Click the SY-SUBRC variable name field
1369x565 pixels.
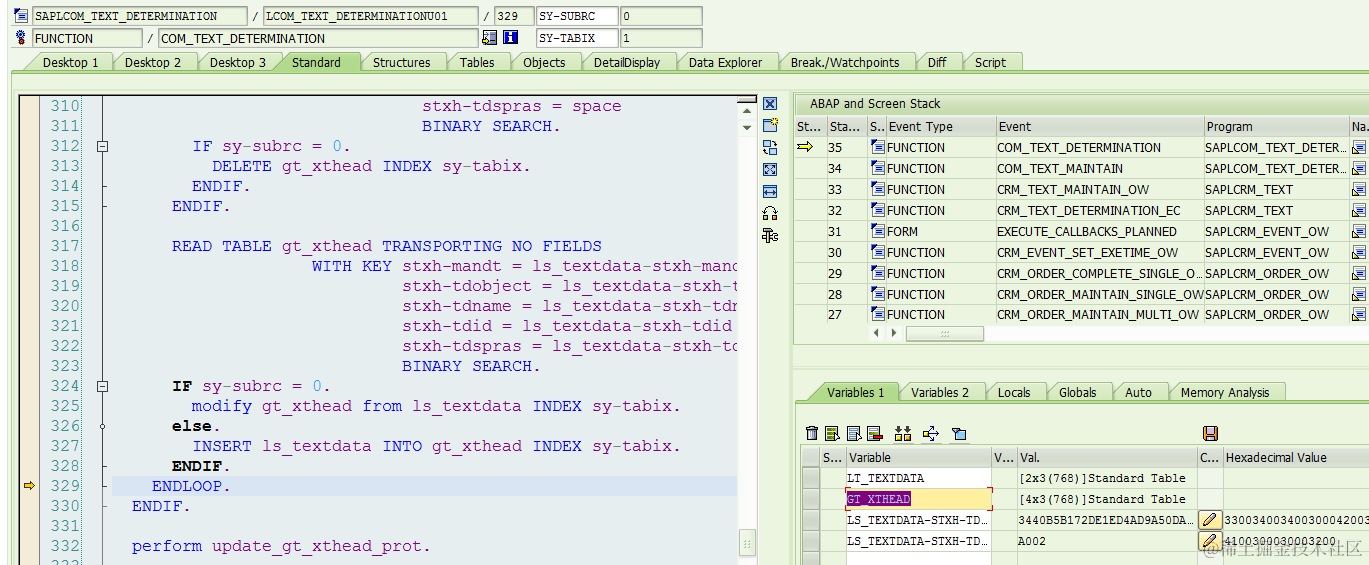pyautogui.click(x=576, y=16)
